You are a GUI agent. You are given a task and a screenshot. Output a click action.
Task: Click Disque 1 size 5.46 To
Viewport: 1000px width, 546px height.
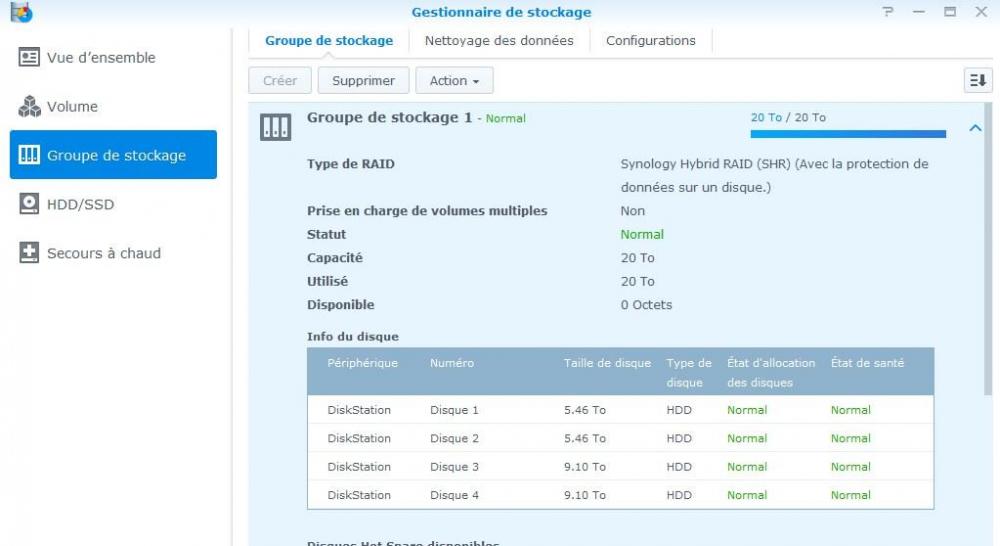585,410
